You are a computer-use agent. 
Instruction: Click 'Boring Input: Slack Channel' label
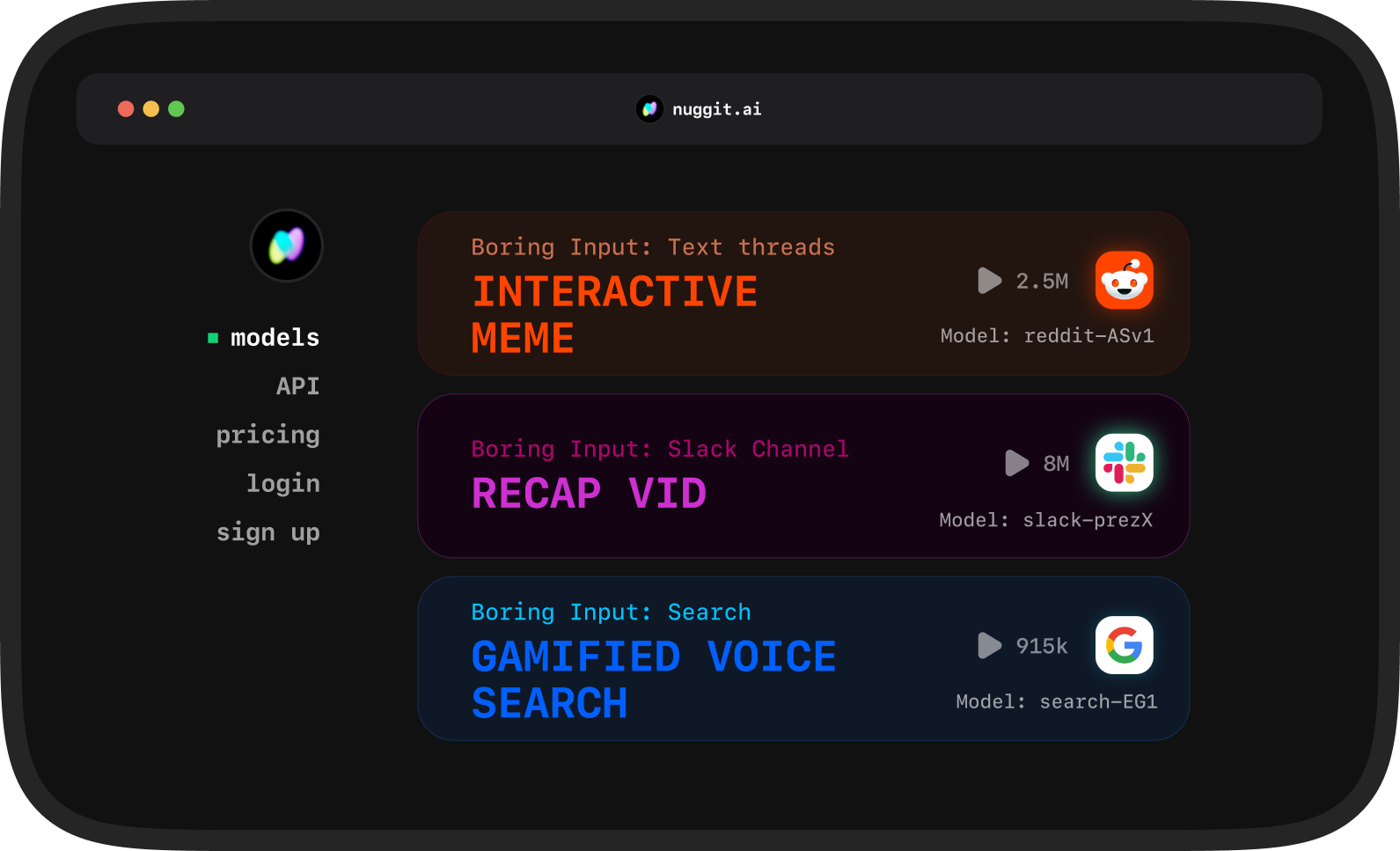pyautogui.click(x=660, y=449)
